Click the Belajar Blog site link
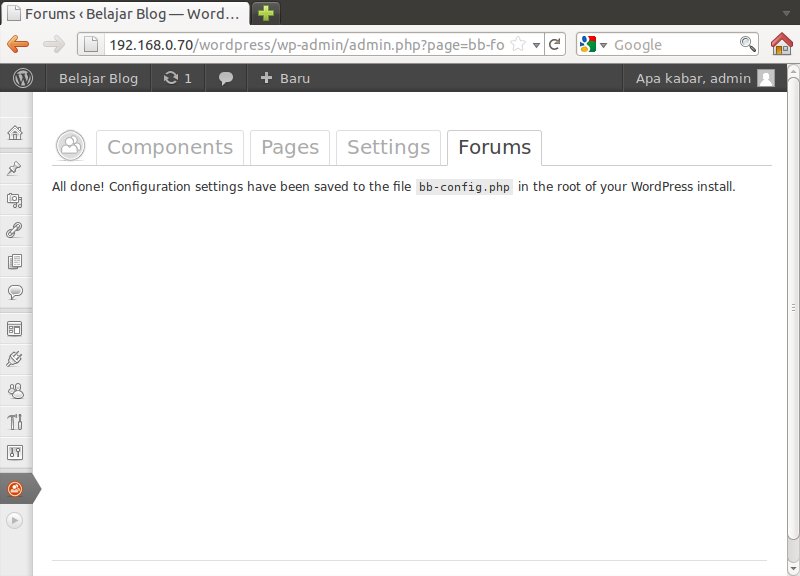The width and height of the screenshot is (800, 576). [x=98, y=78]
